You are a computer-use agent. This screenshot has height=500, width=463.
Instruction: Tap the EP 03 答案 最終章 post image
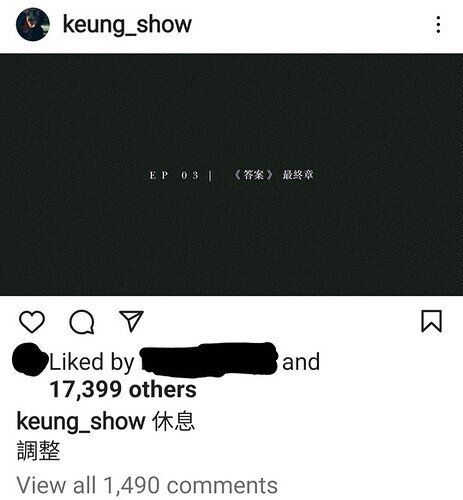tap(231, 174)
